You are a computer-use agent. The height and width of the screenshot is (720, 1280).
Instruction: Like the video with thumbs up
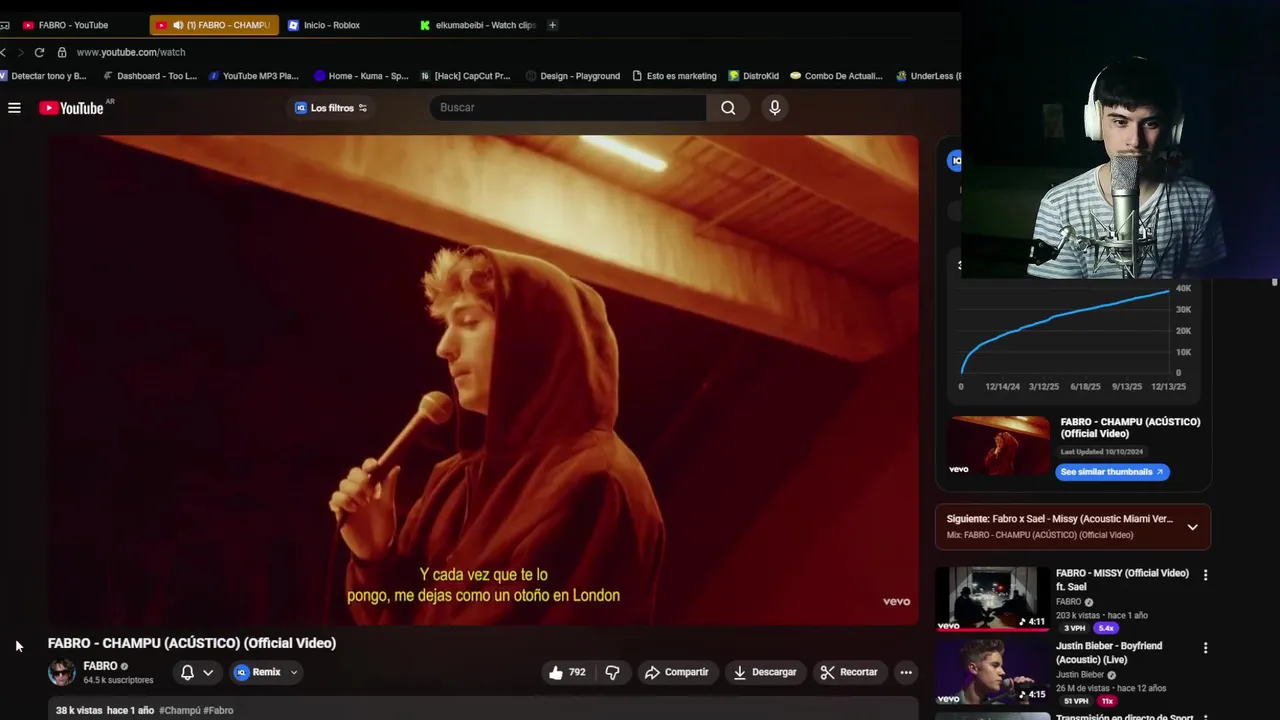click(567, 672)
